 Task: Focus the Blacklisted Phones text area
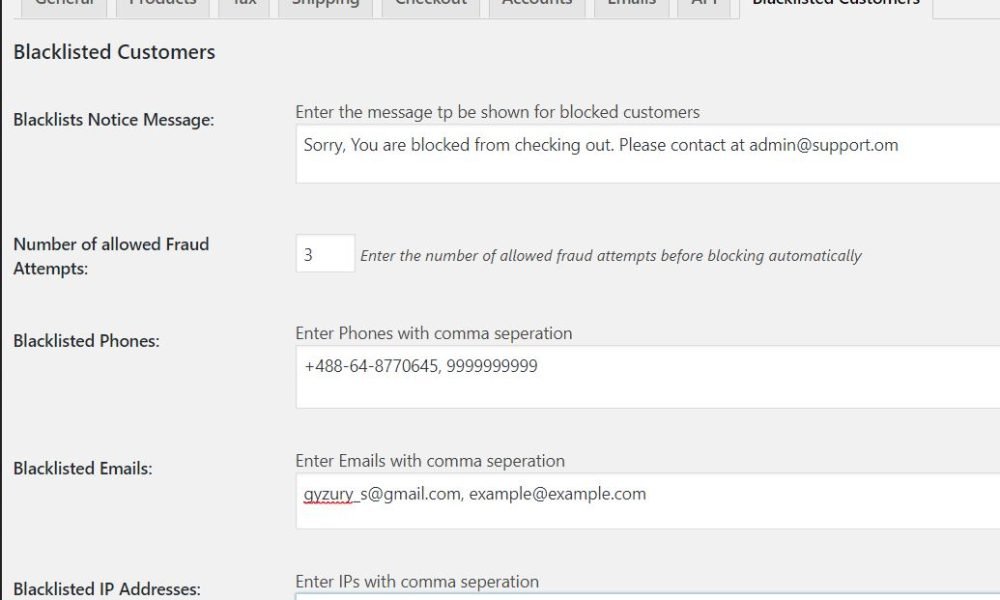coord(647,377)
